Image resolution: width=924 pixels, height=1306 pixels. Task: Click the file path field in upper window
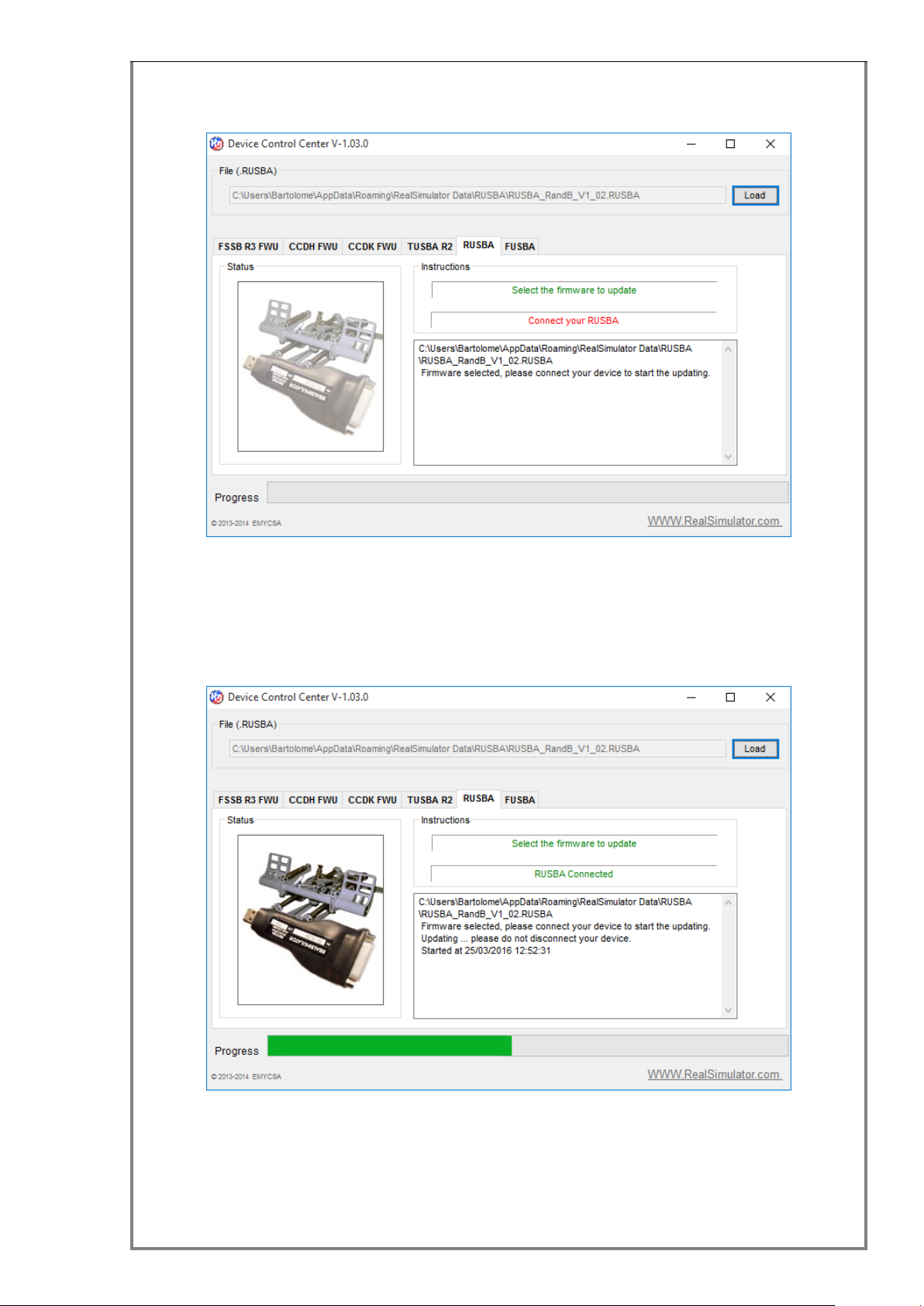[x=478, y=195]
